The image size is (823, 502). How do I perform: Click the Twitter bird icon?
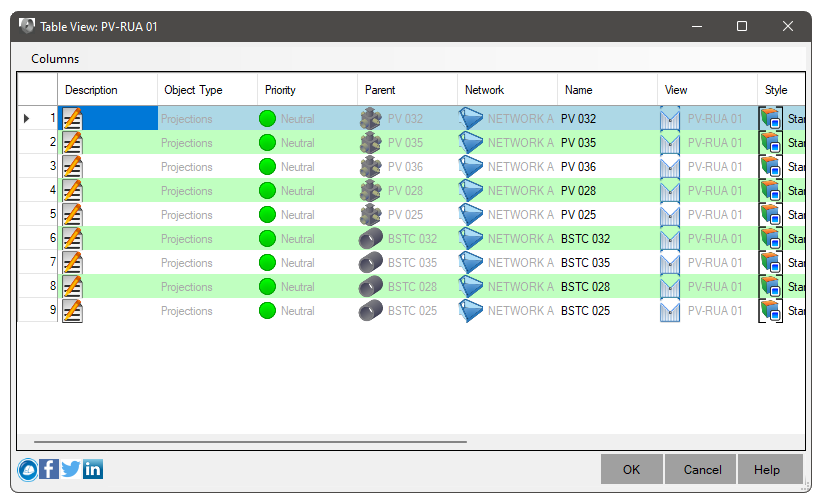(x=71, y=468)
